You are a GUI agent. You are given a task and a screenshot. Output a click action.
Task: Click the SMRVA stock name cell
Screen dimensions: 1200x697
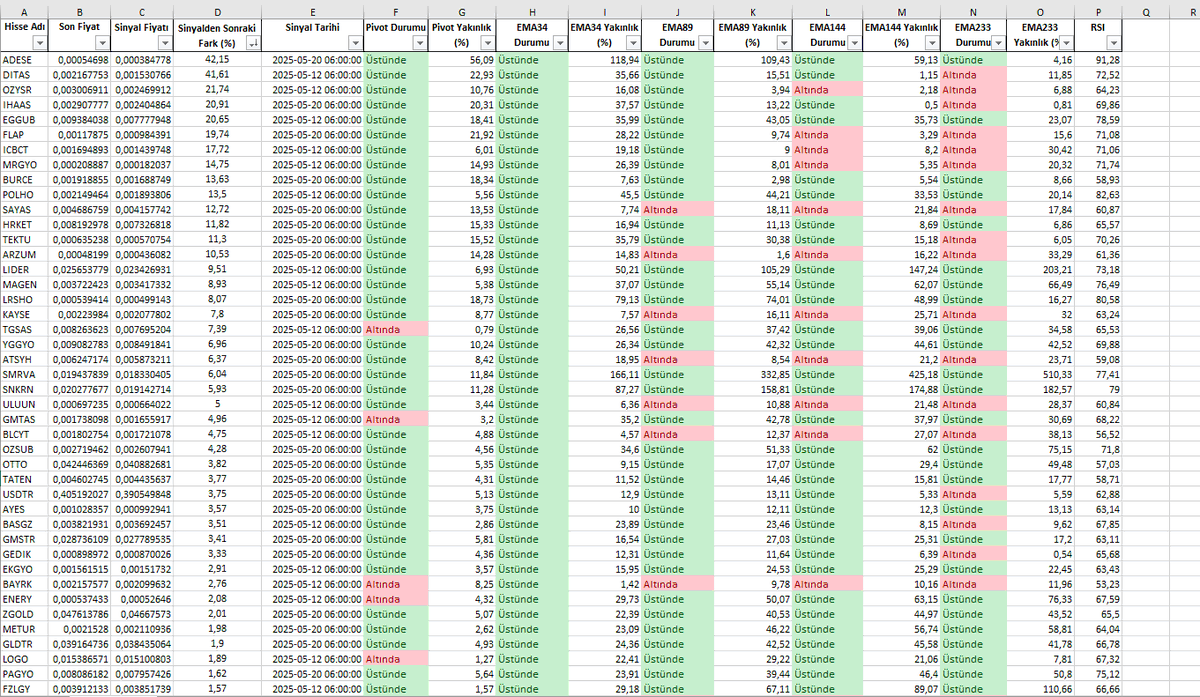click(23, 374)
